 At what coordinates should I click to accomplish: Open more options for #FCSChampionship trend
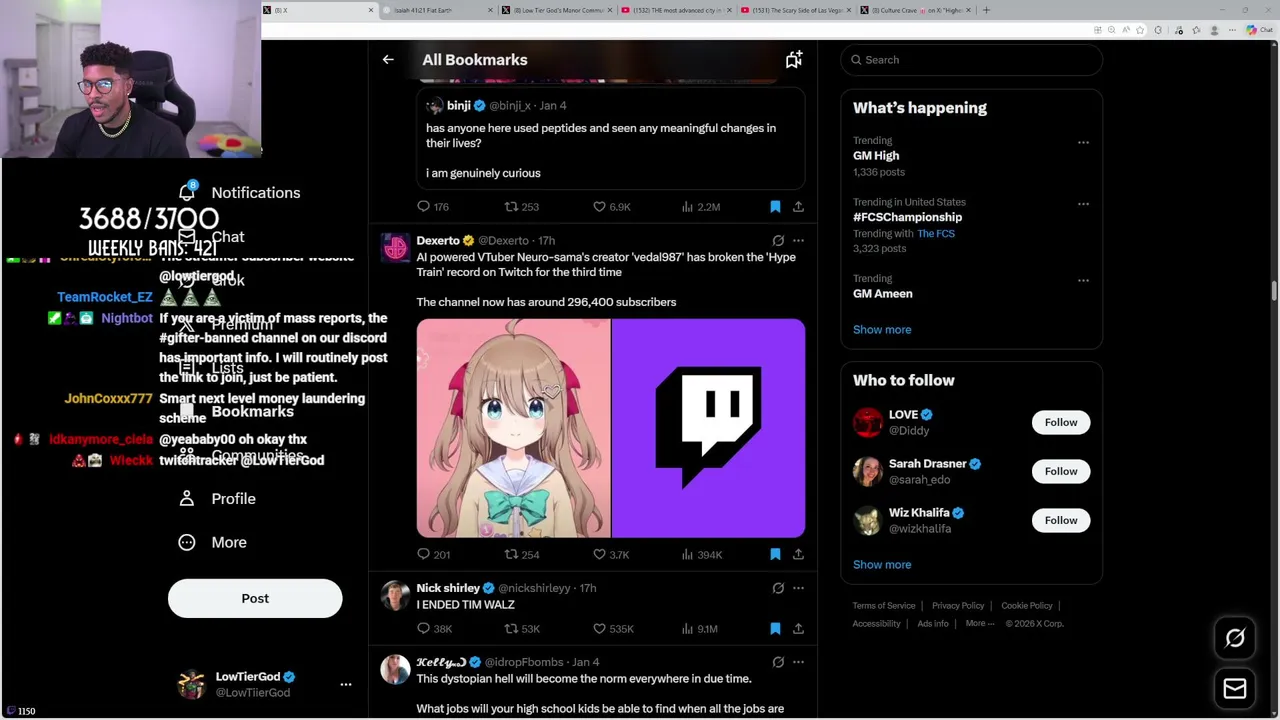pos(1083,204)
